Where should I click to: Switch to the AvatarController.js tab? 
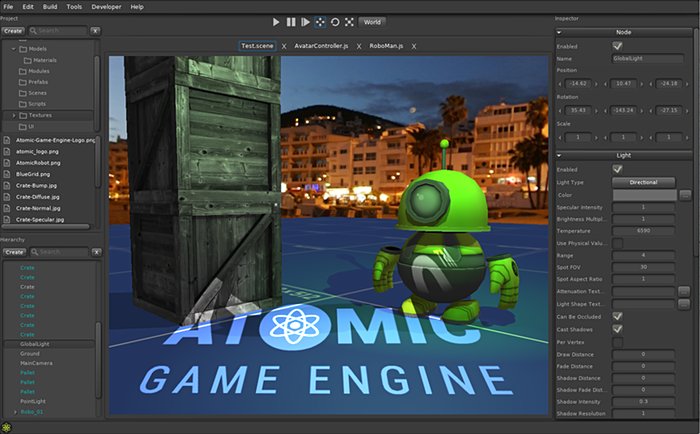click(x=321, y=46)
